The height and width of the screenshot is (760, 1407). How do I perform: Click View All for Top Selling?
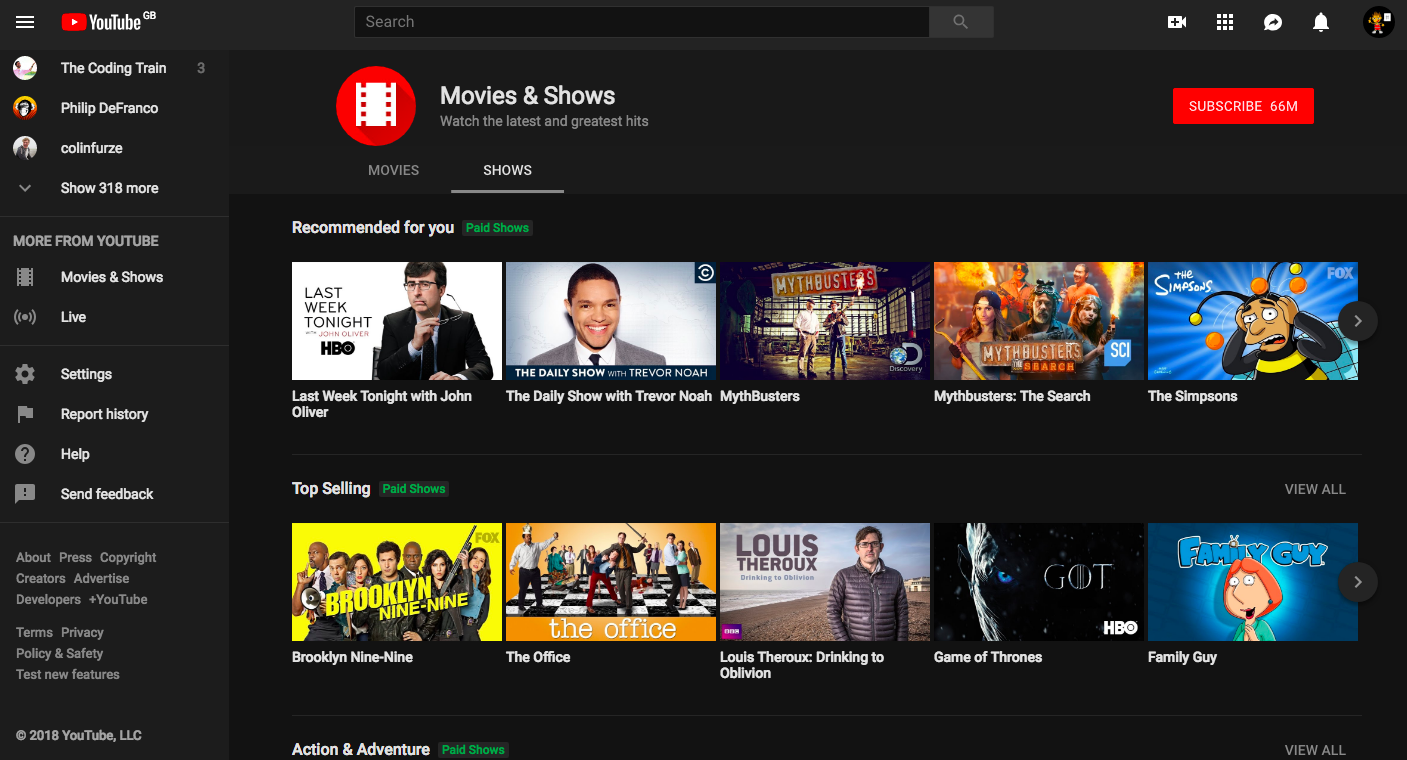point(1314,489)
